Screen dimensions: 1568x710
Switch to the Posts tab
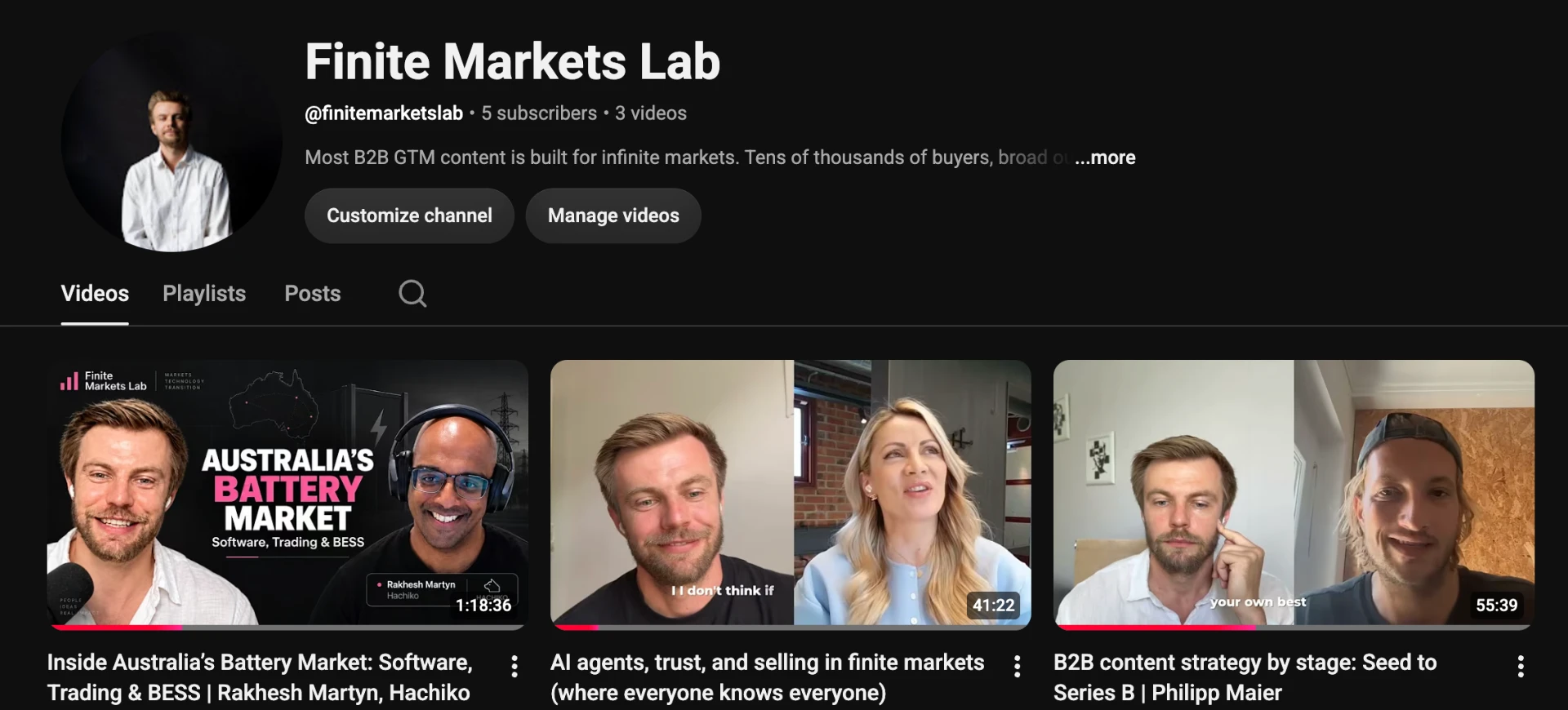313,294
